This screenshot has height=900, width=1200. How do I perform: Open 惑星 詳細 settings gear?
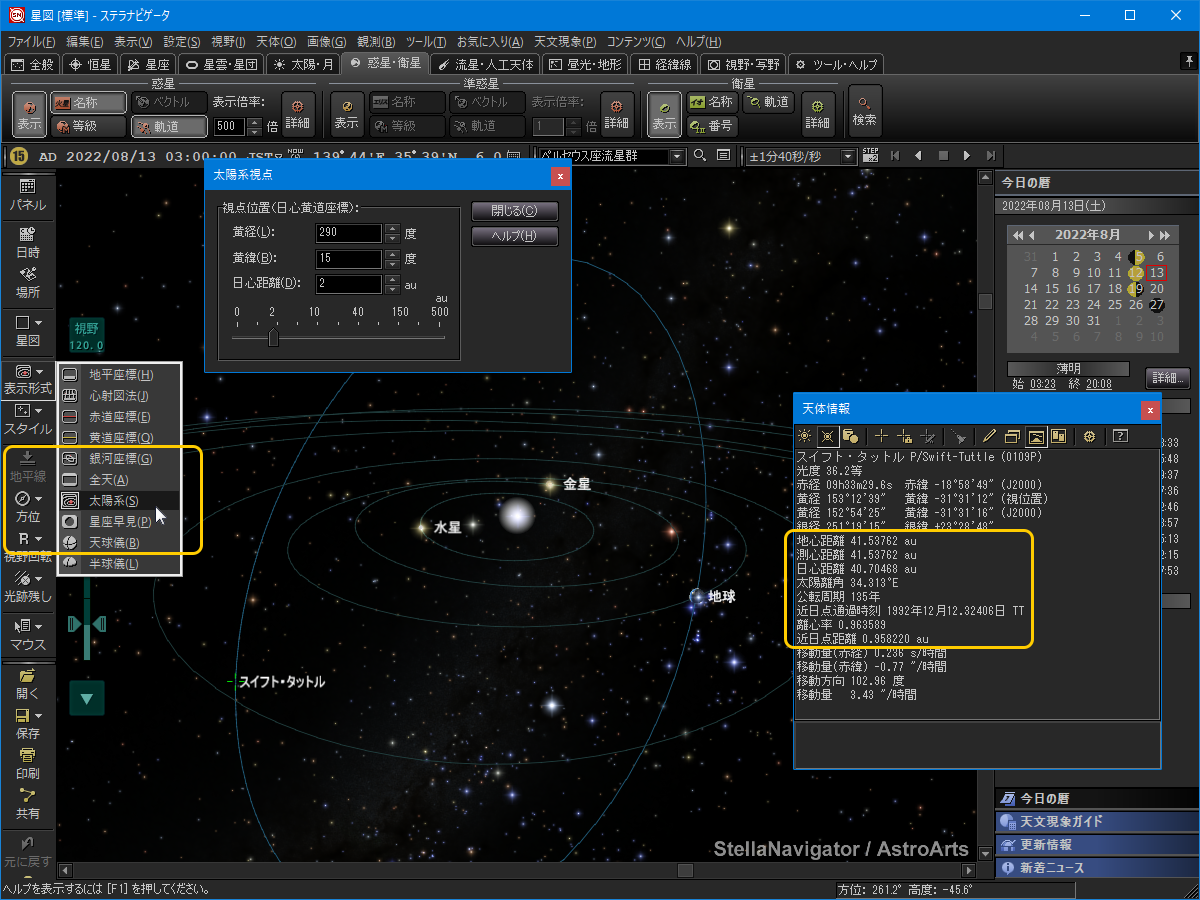click(x=298, y=114)
